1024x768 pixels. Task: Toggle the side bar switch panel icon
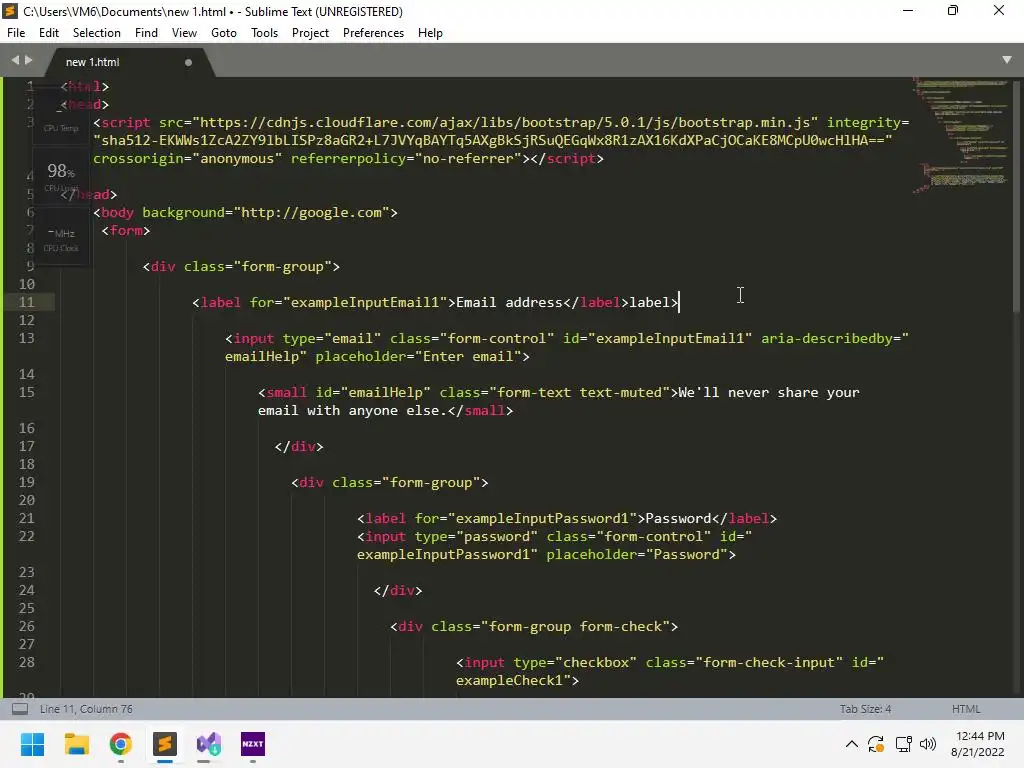(x=20, y=709)
